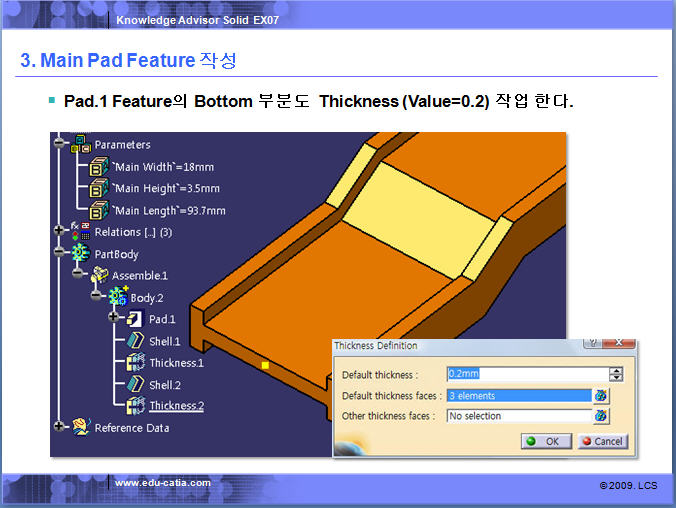The height and width of the screenshot is (508, 676).
Task: Expand the Relations tree node
Action: 59,230
